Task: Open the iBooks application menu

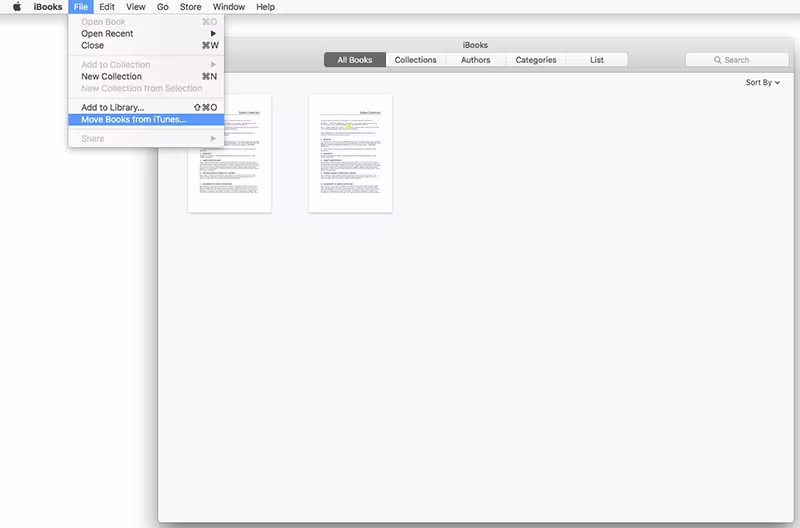Action: point(47,7)
